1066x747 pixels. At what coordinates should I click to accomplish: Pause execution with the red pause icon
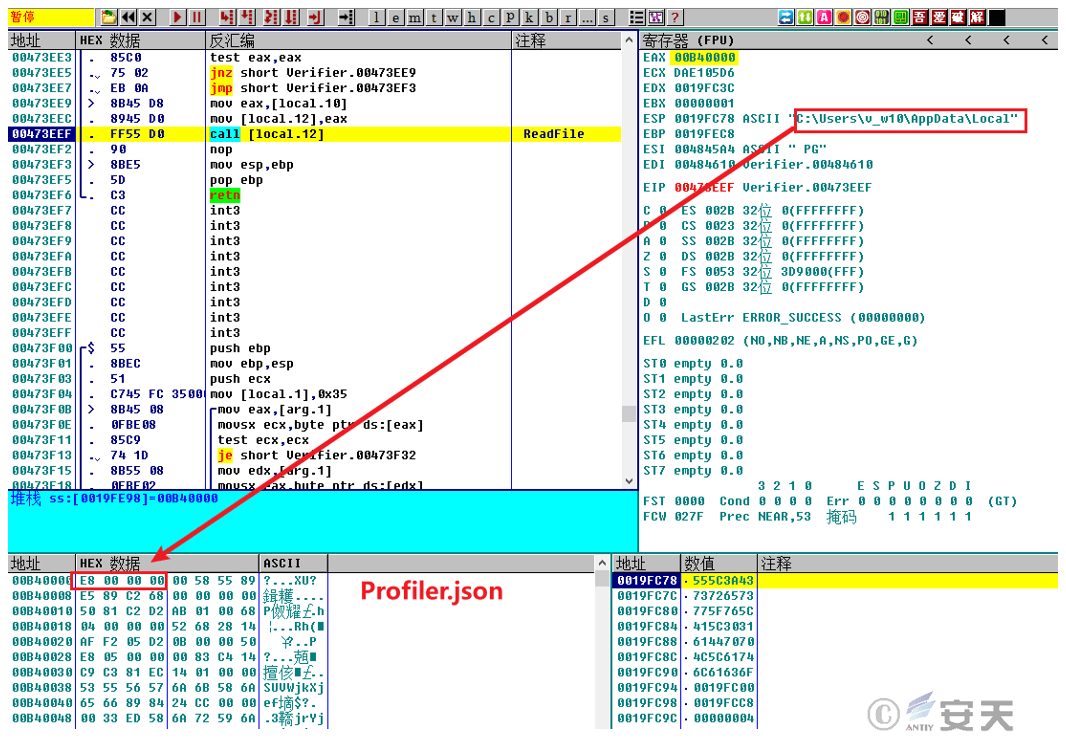click(197, 17)
